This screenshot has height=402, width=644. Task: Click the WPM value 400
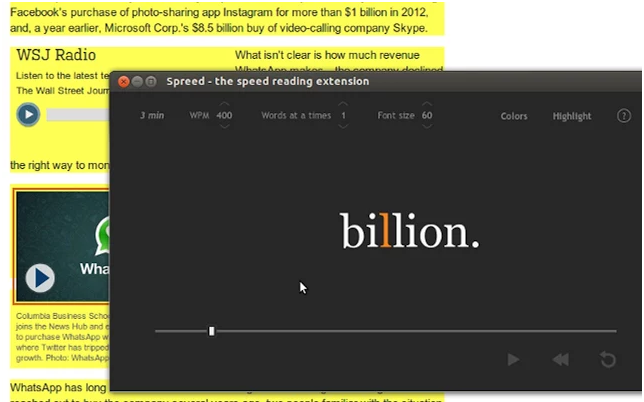tap(224, 115)
